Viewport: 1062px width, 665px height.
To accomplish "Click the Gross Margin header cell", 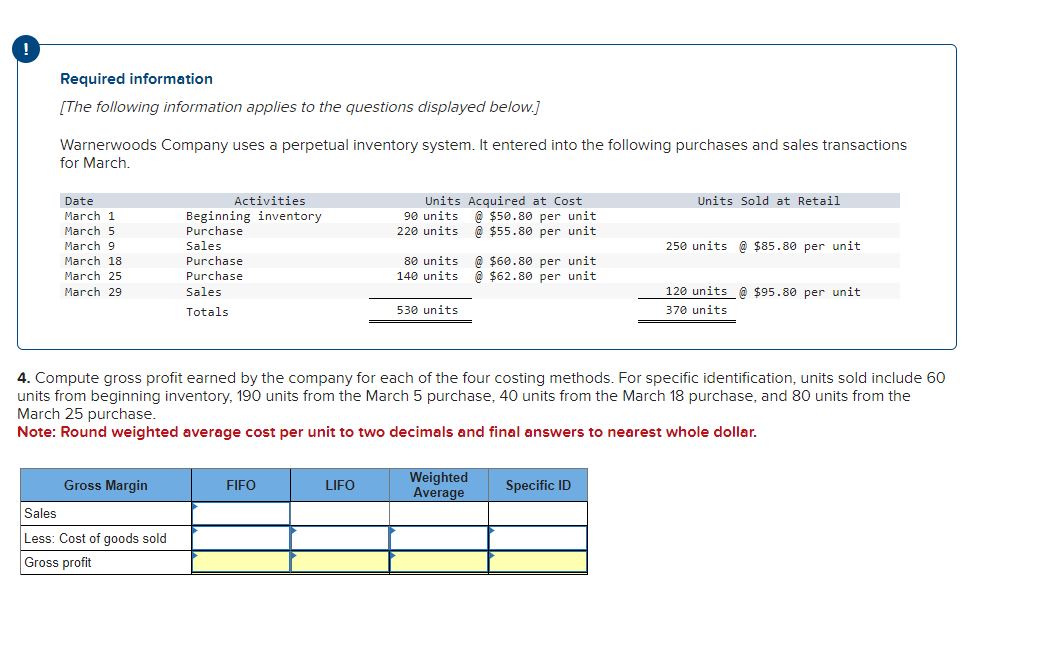I will point(105,485).
